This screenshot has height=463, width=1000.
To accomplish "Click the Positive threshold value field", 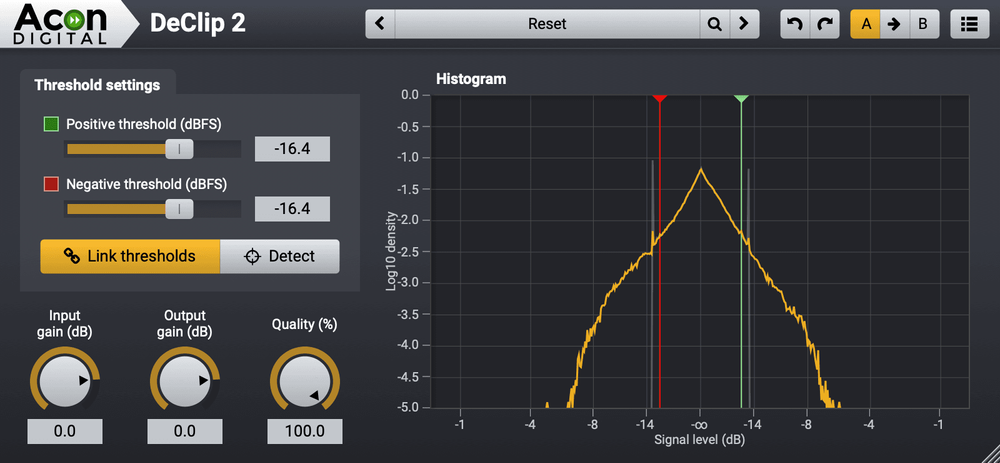I will [x=292, y=149].
